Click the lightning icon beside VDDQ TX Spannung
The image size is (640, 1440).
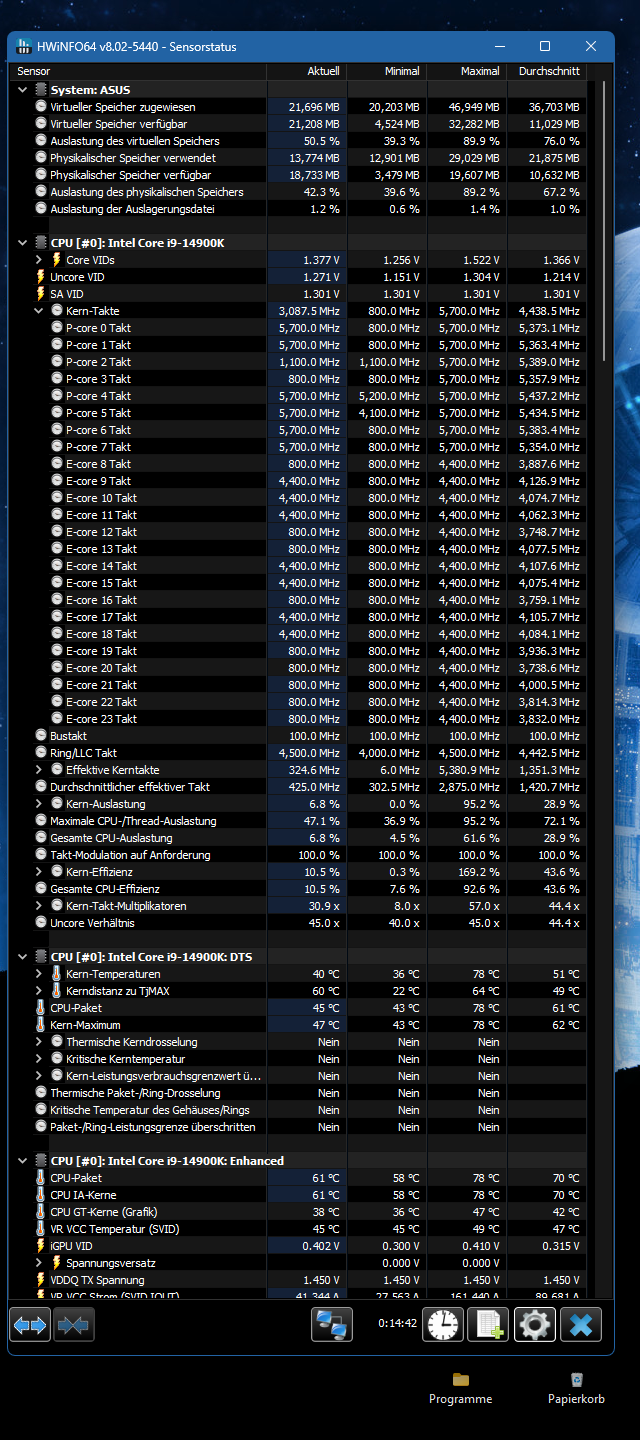point(41,1280)
